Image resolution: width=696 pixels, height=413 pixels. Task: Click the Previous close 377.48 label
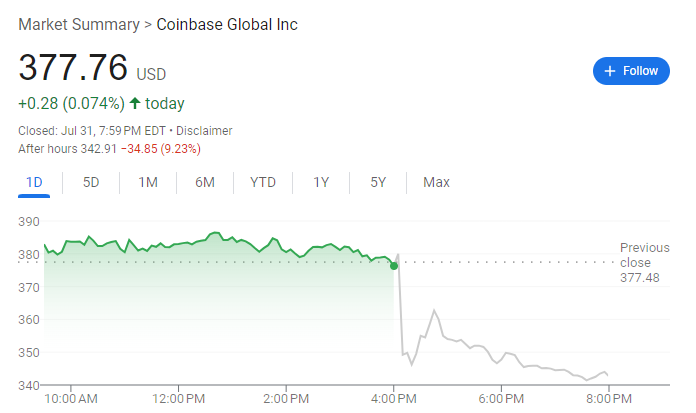(x=644, y=262)
